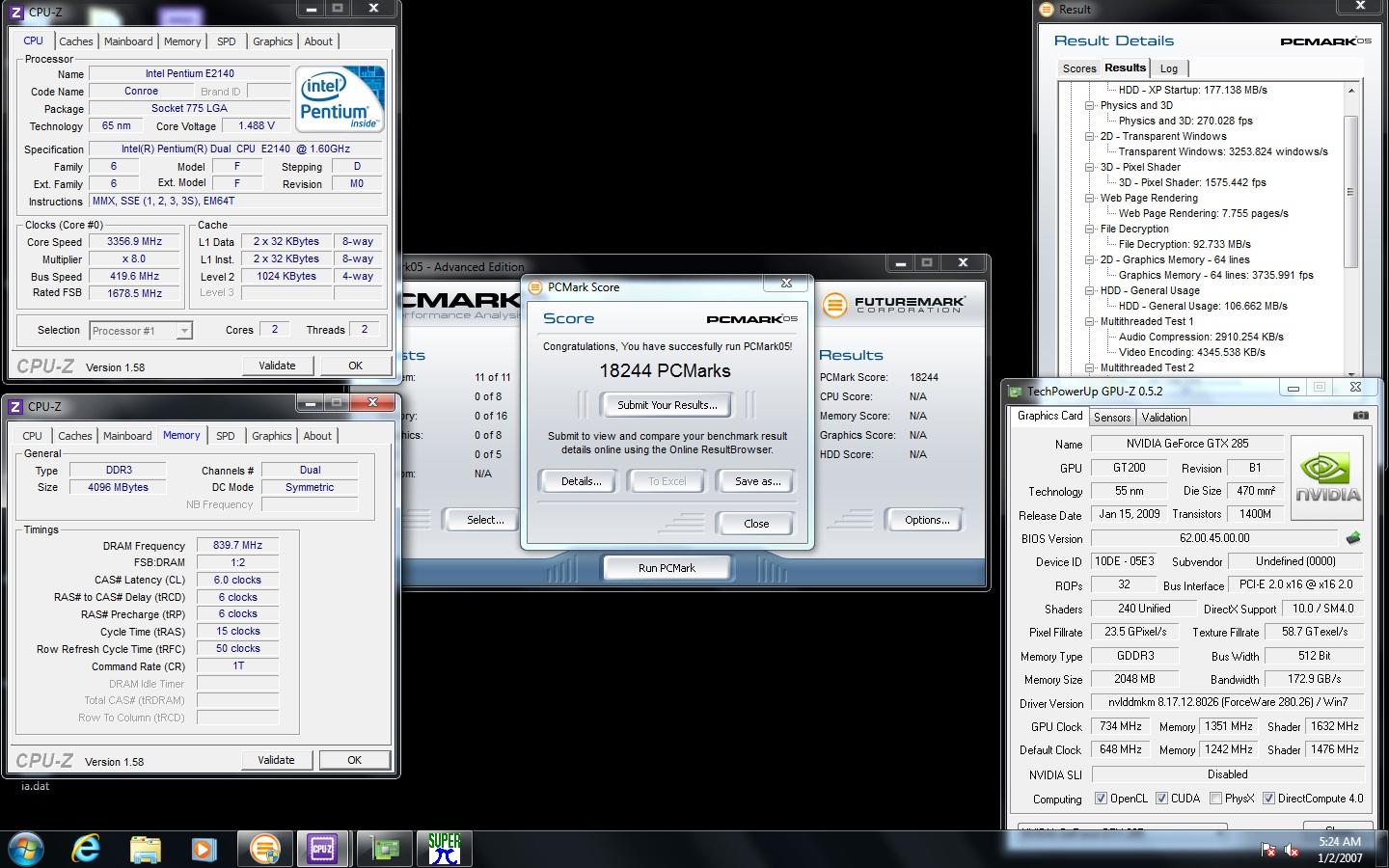Switch to PCMark05 taskbar icon
1389x868 pixels.
click(x=263, y=849)
